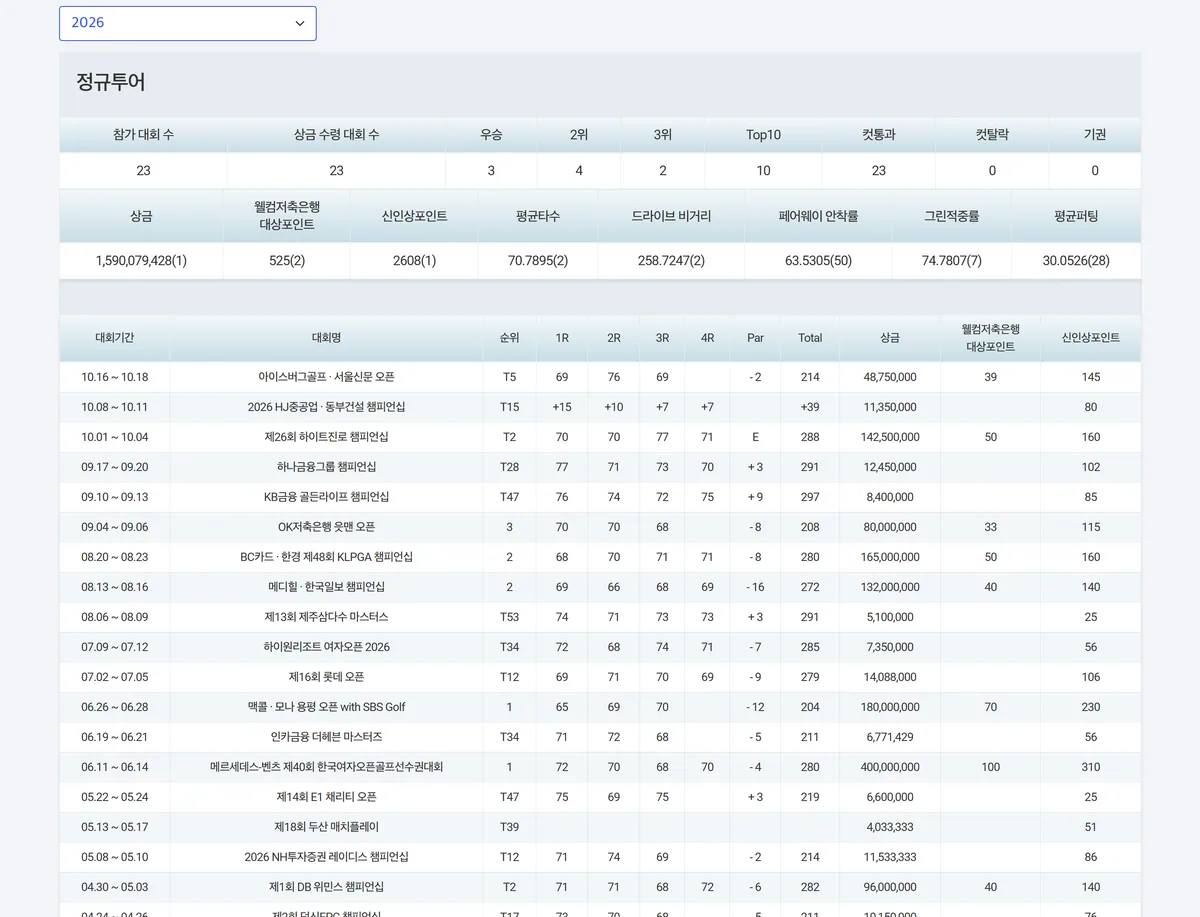The height and width of the screenshot is (917, 1200).
Task: Select the 제18회 두산 매치플레이 tournament name
Action: pos(326,827)
